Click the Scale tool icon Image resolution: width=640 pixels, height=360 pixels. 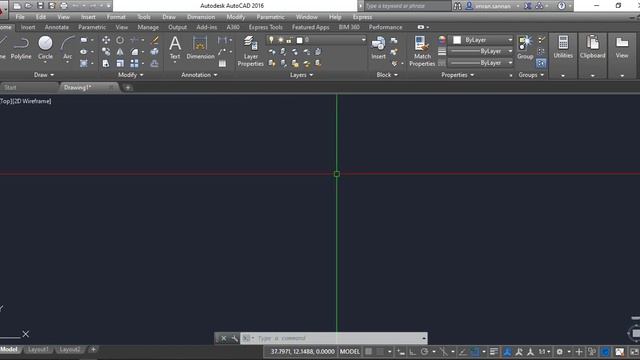click(120, 63)
